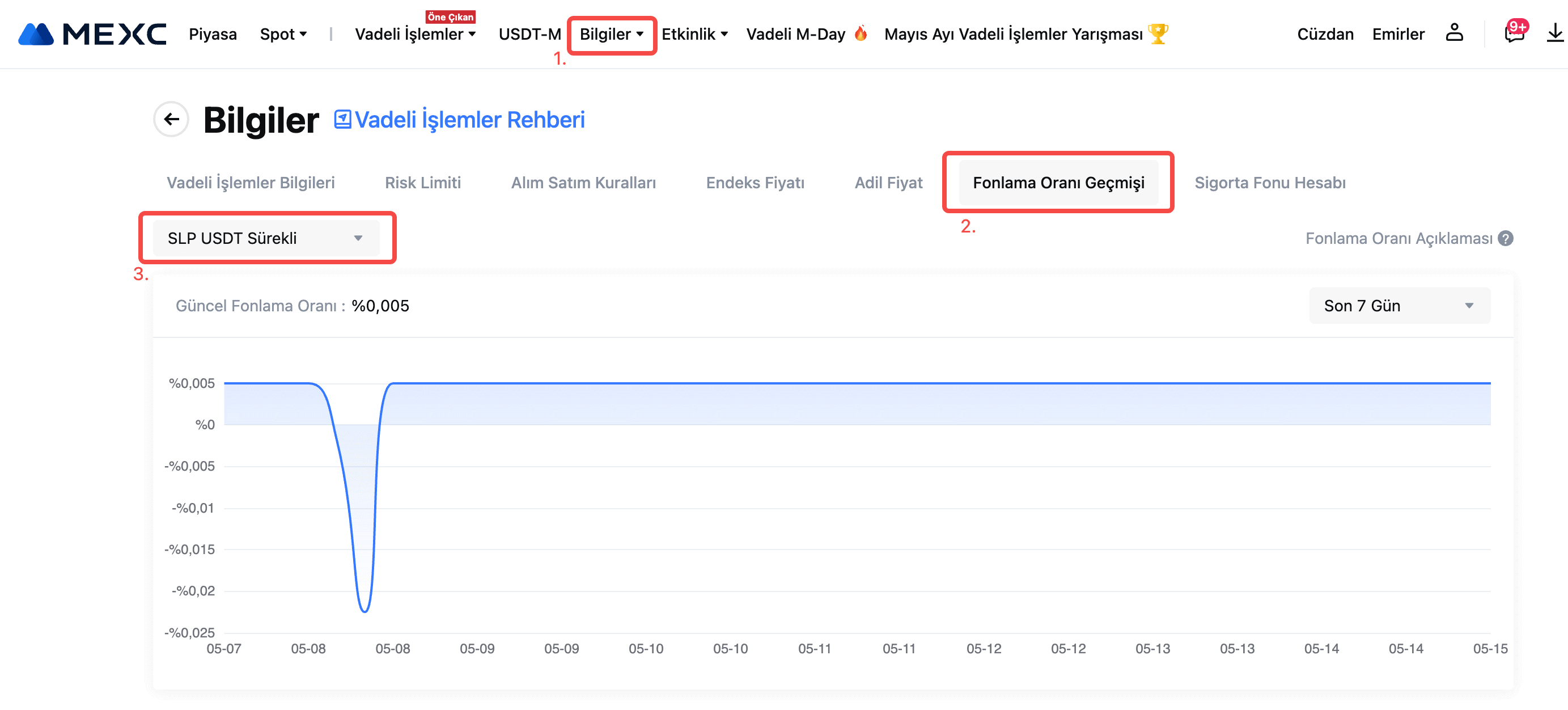Switch to the Risk Limiti tab
This screenshot has height=710, width=1568.
[x=422, y=183]
